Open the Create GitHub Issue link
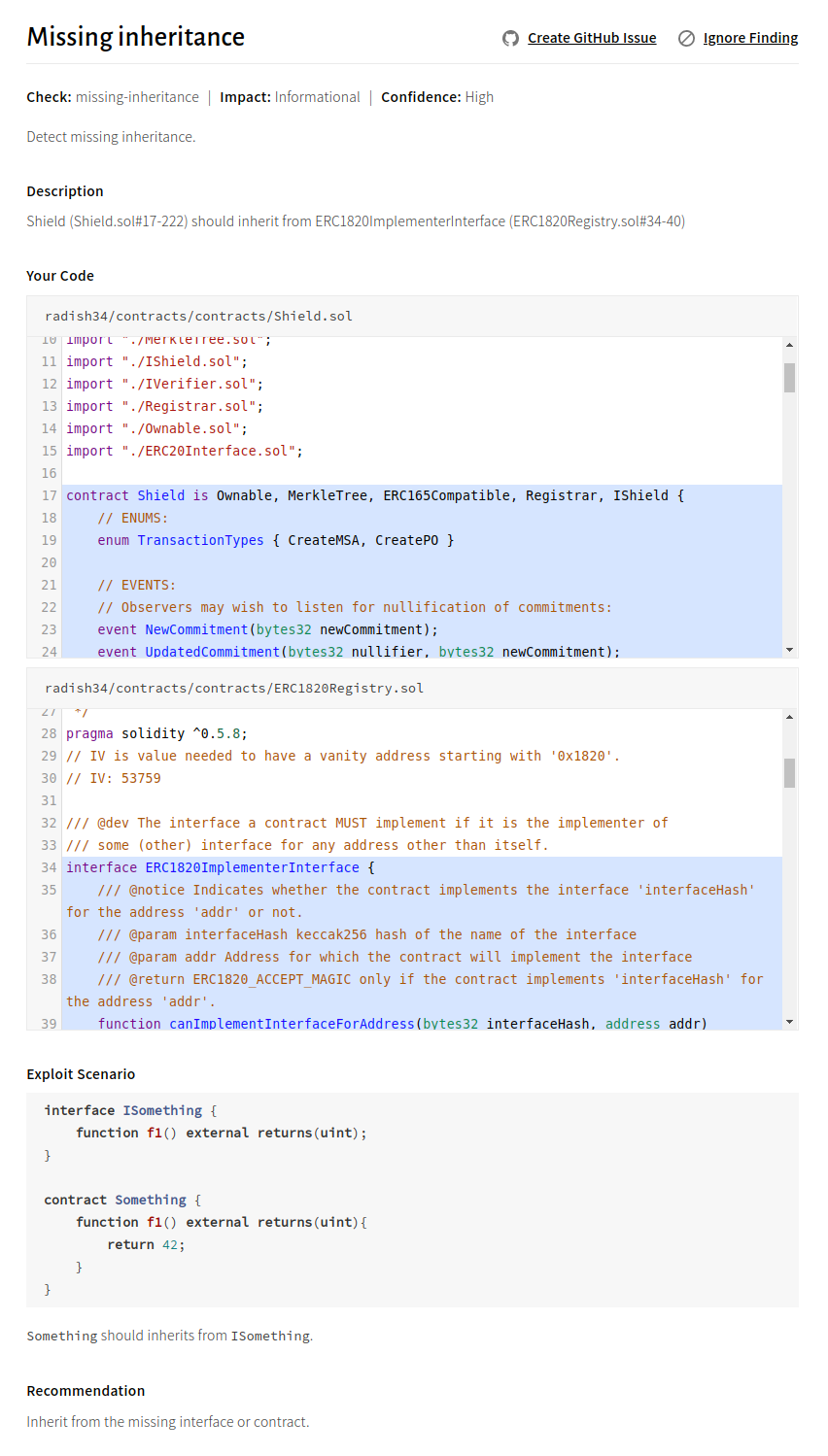Screen dimensions: 828x1456 (591, 38)
